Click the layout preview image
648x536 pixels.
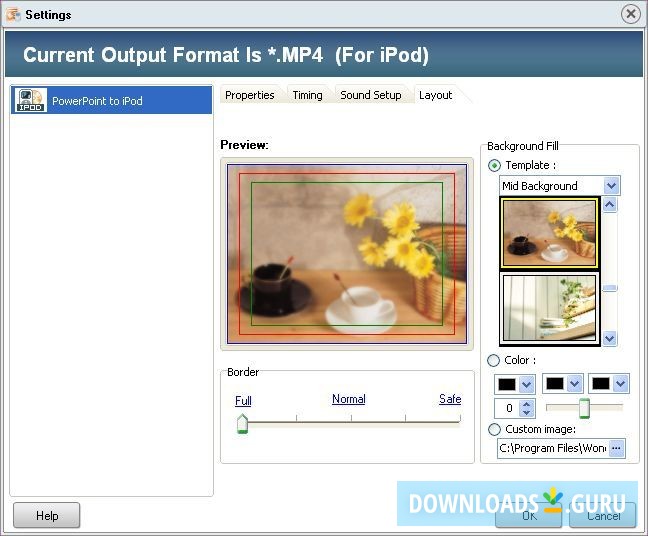click(x=347, y=254)
